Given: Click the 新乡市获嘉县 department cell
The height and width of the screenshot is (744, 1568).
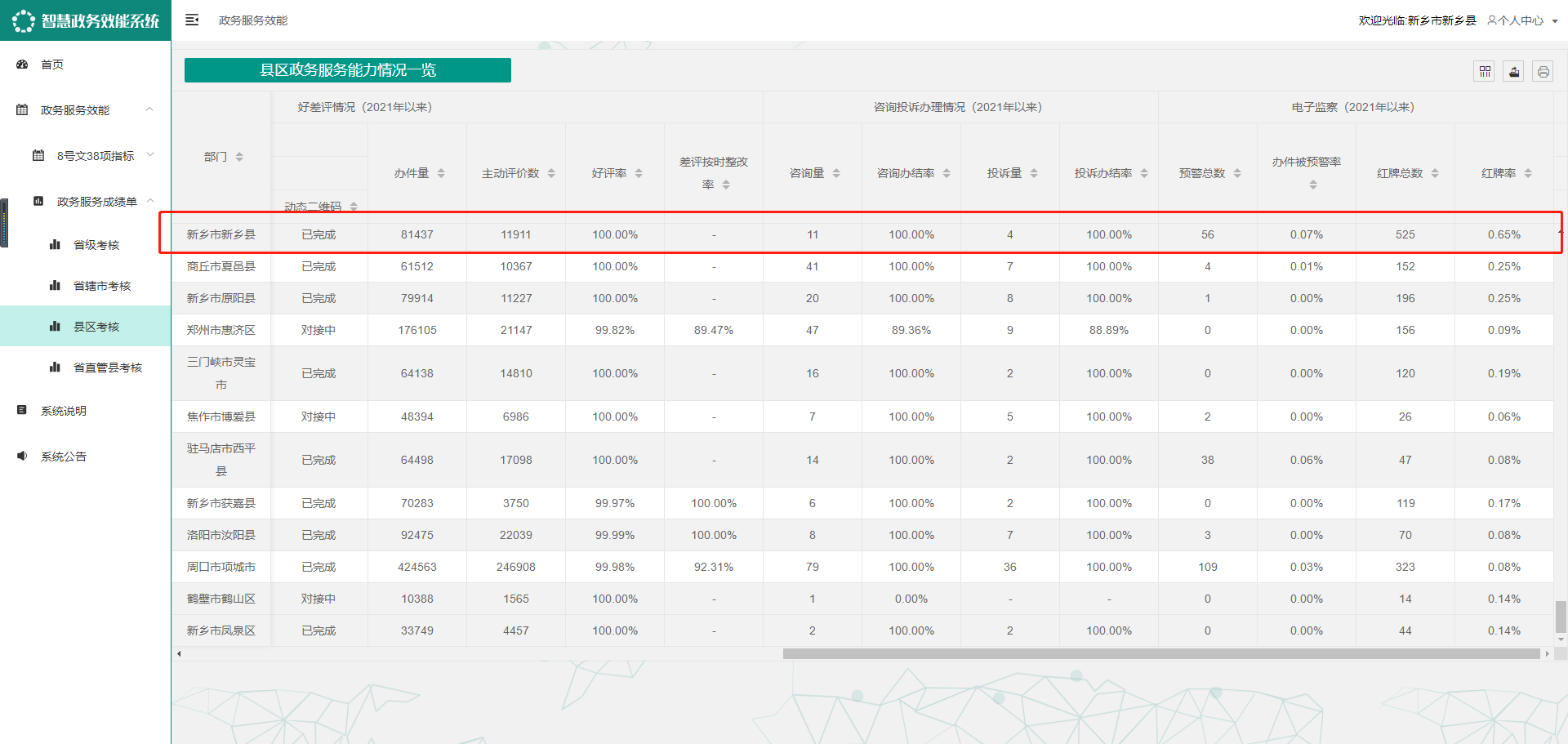Looking at the screenshot, I should point(221,503).
